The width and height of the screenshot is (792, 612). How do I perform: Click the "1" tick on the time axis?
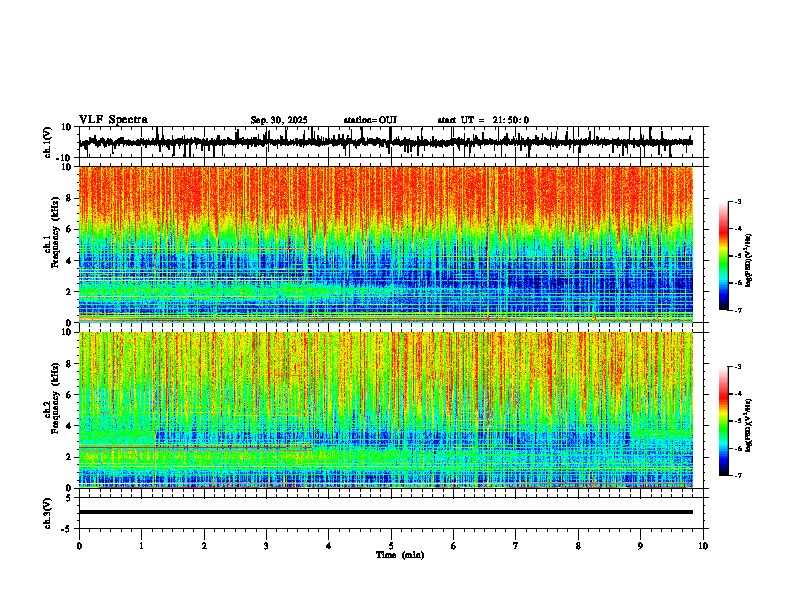tap(141, 546)
